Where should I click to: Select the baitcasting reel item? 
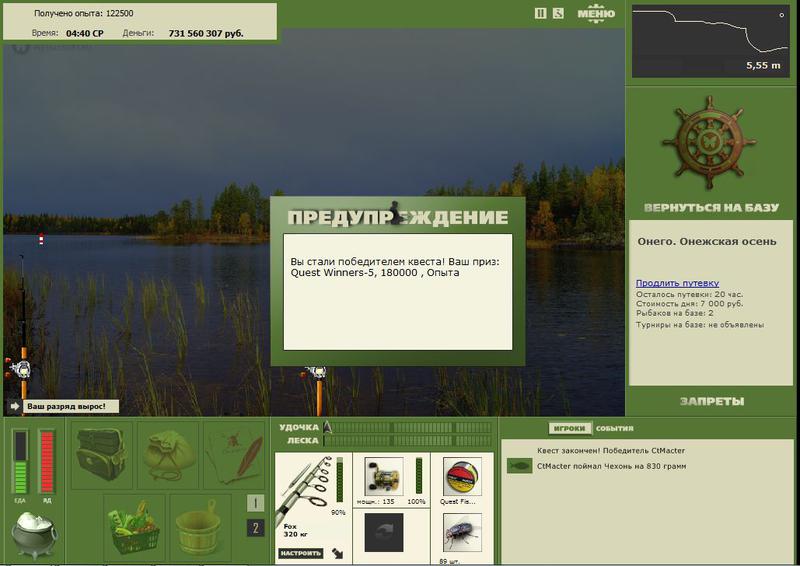click(x=384, y=477)
